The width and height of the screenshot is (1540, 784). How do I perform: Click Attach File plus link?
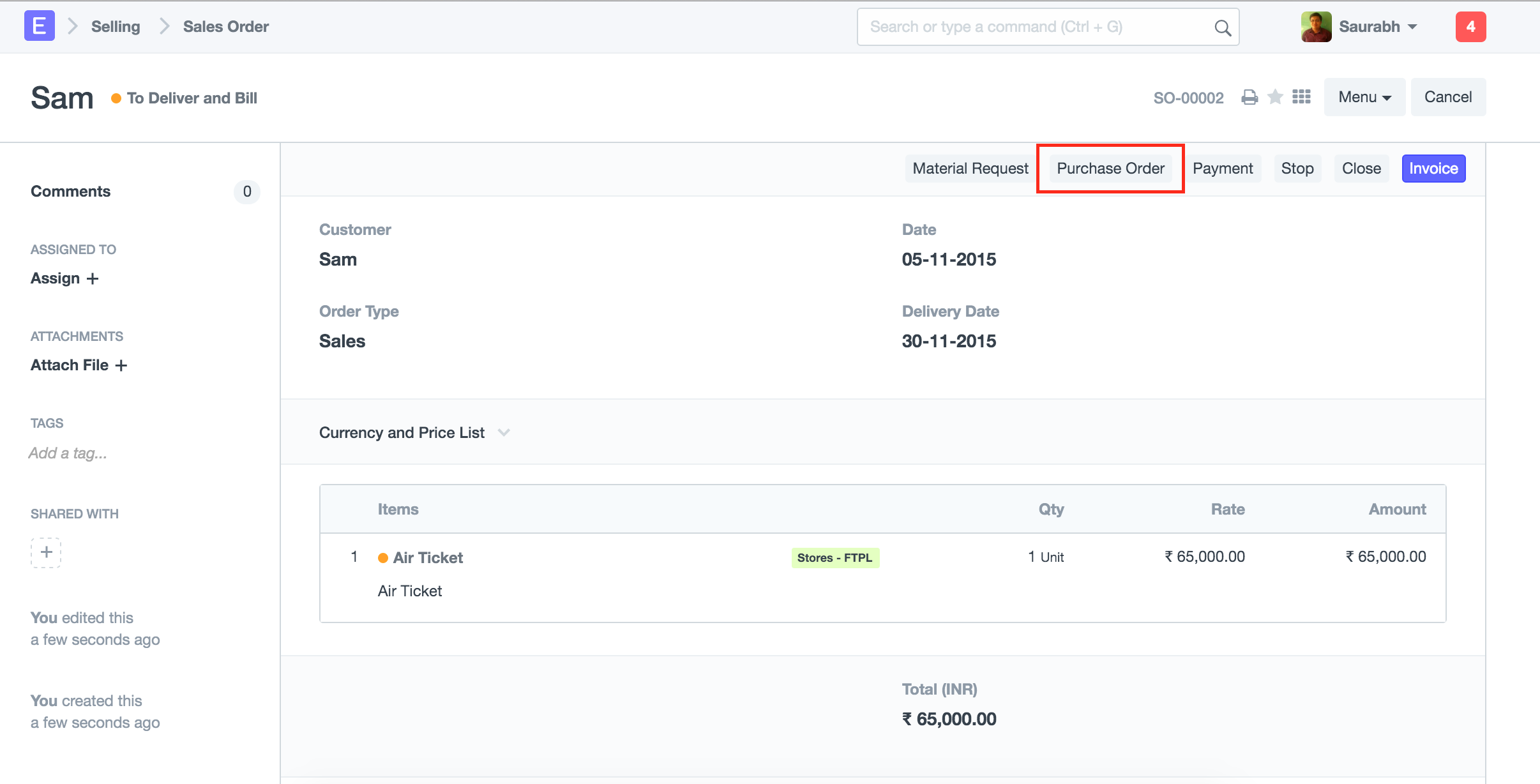coord(79,365)
